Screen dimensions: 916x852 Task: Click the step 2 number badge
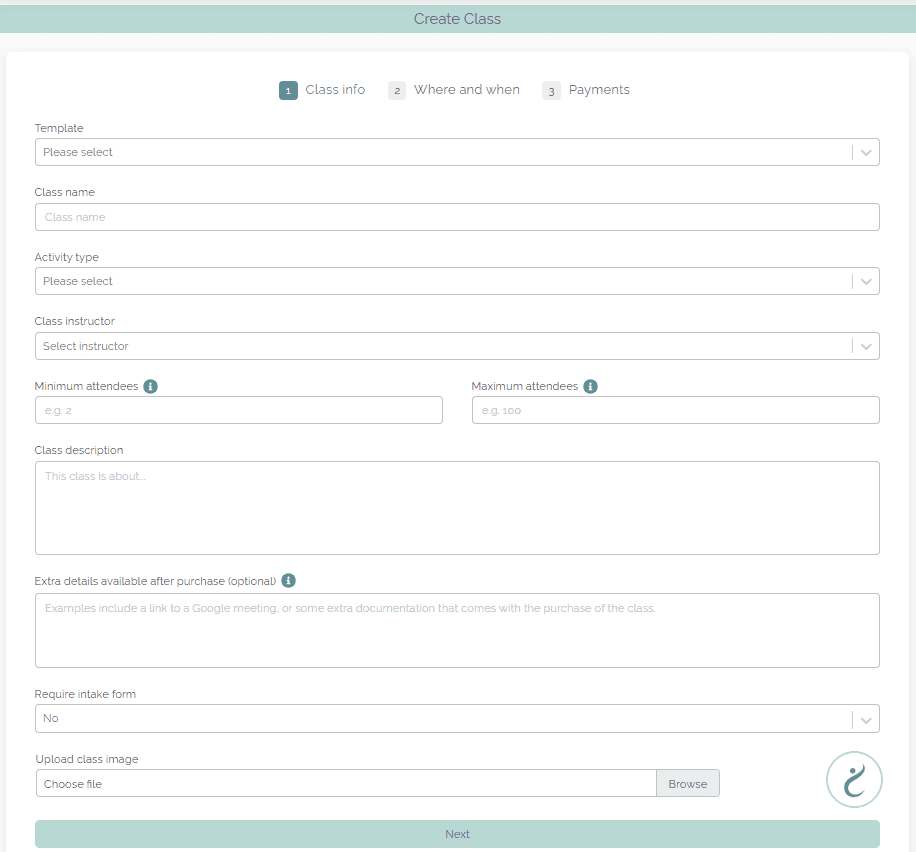point(397,91)
